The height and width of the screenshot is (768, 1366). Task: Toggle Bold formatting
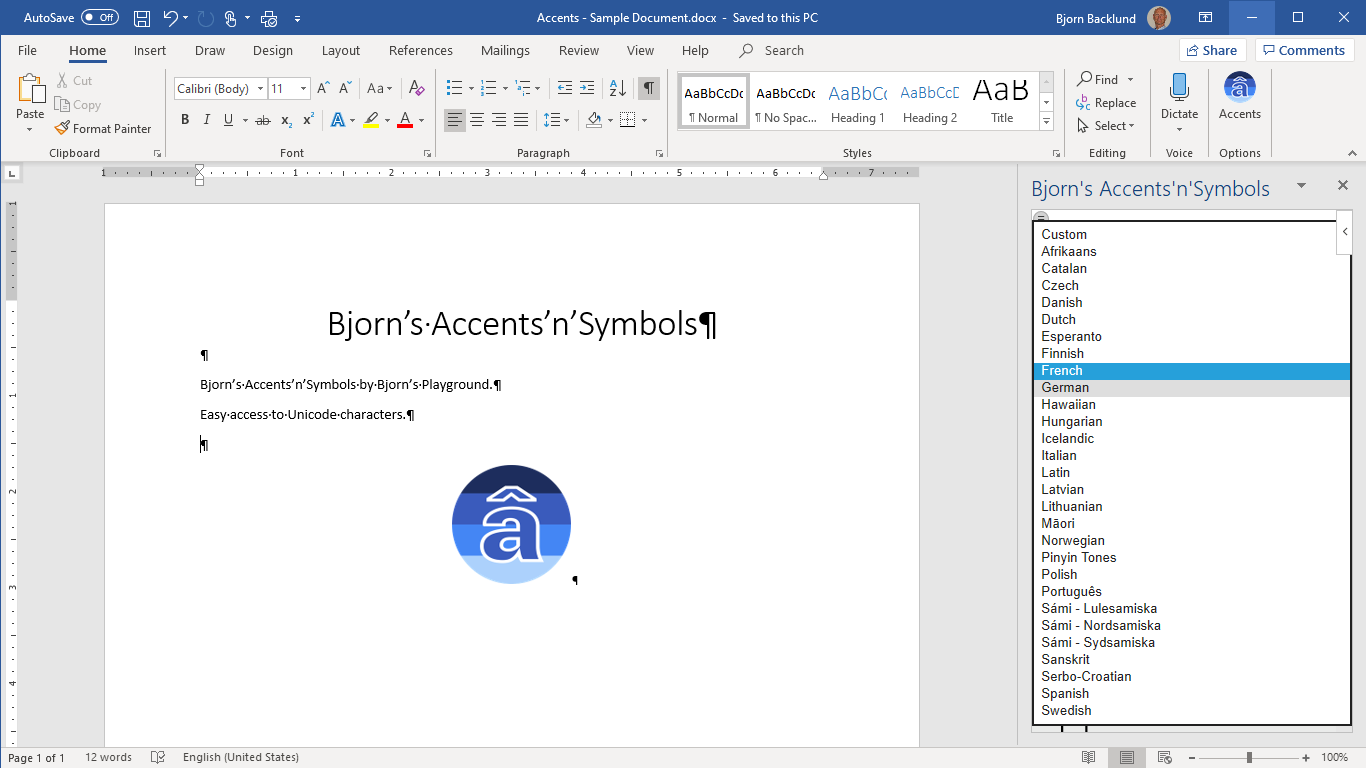pos(185,120)
